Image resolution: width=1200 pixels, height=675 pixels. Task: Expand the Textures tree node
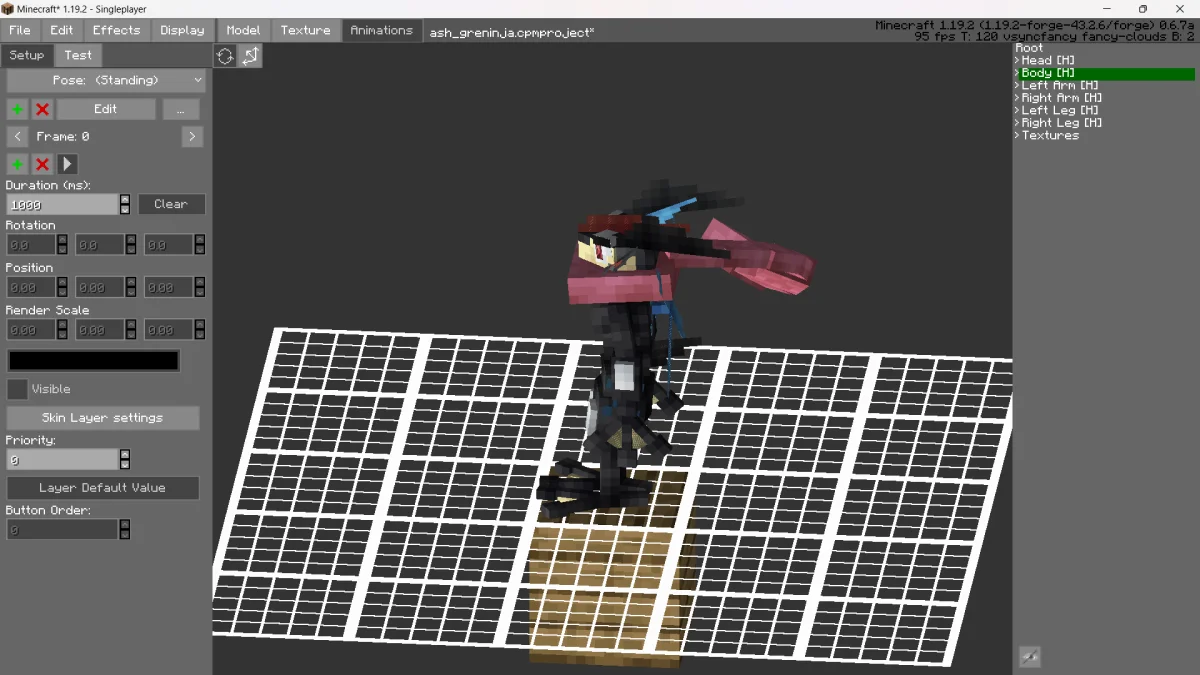(x=1017, y=136)
